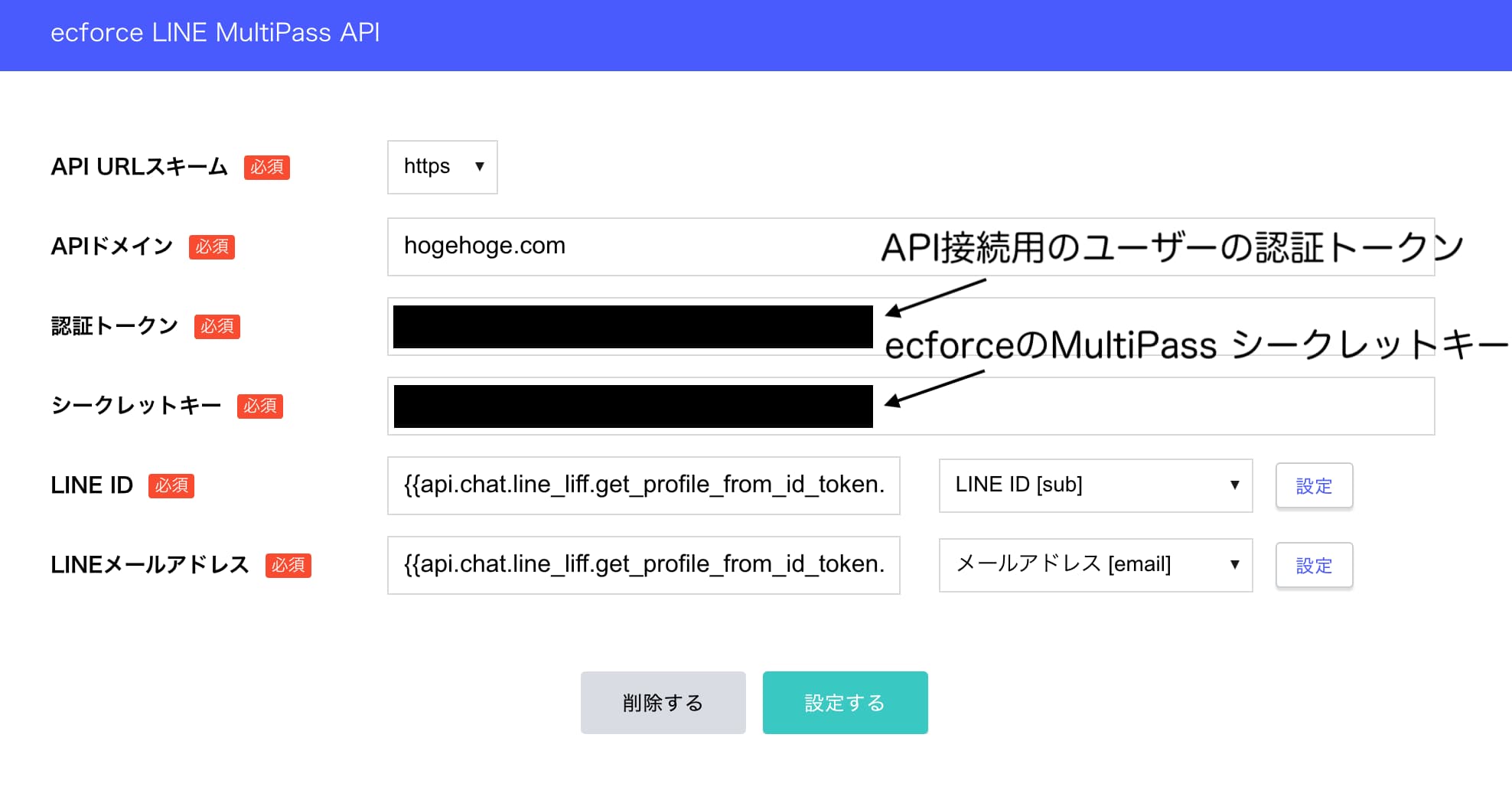1512x790 pixels.
Task: Open the メールアドレス [email] dropdown
Action: (x=1094, y=565)
